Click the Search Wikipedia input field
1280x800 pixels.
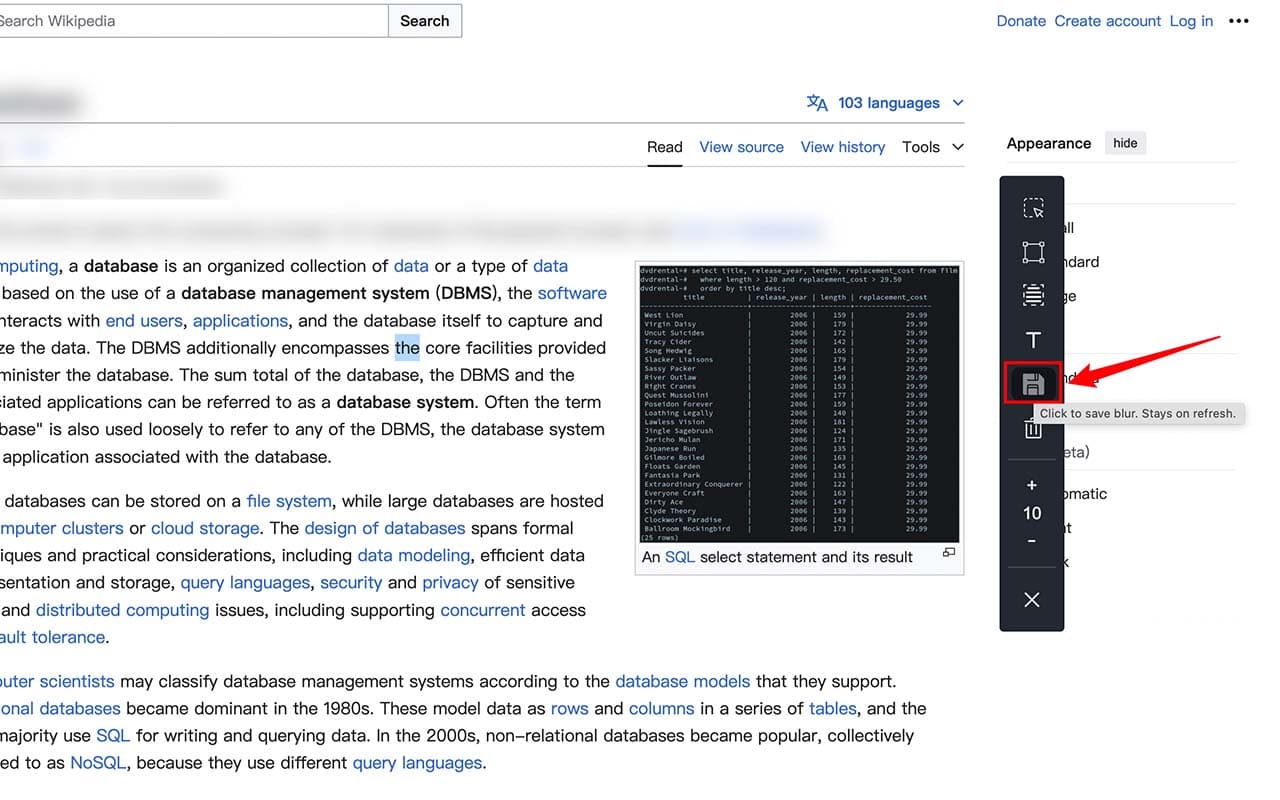click(x=190, y=21)
